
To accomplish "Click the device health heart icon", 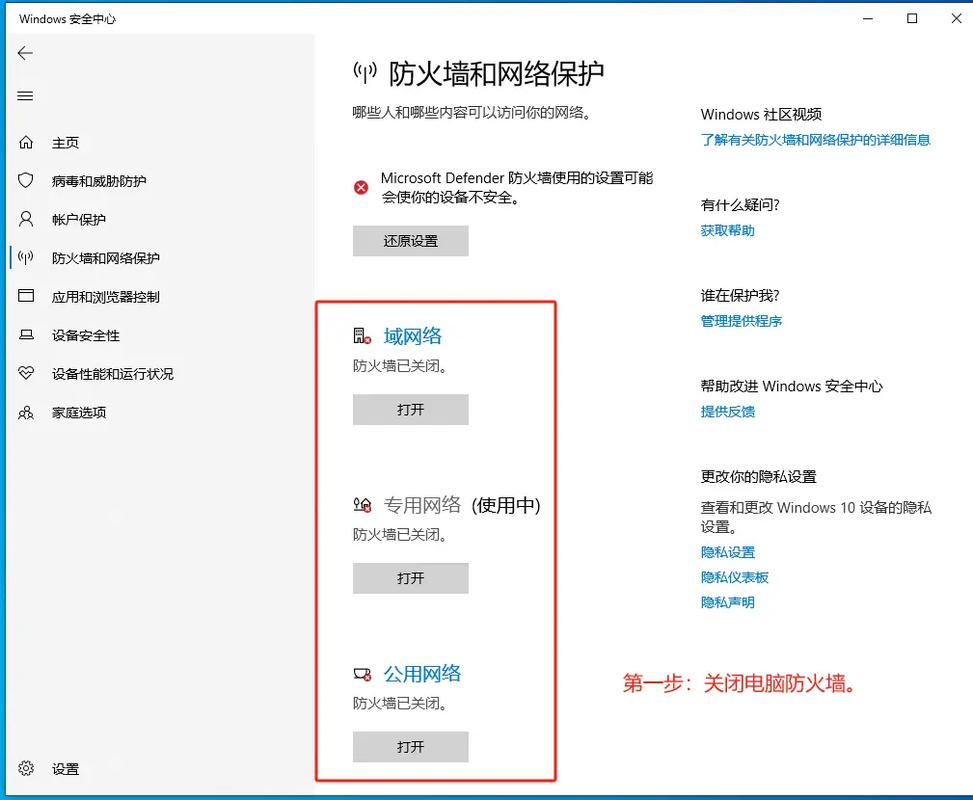I will [26, 373].
